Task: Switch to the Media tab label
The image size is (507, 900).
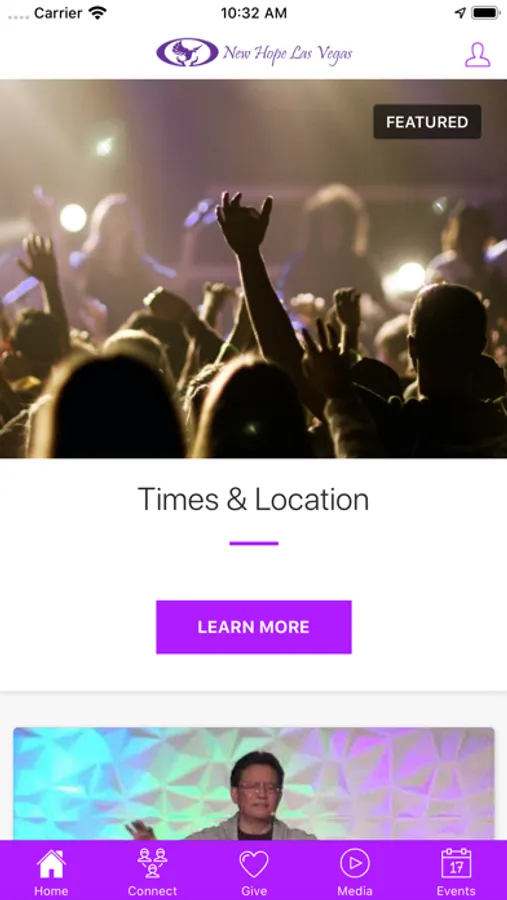Action: (x=355, y=891)
